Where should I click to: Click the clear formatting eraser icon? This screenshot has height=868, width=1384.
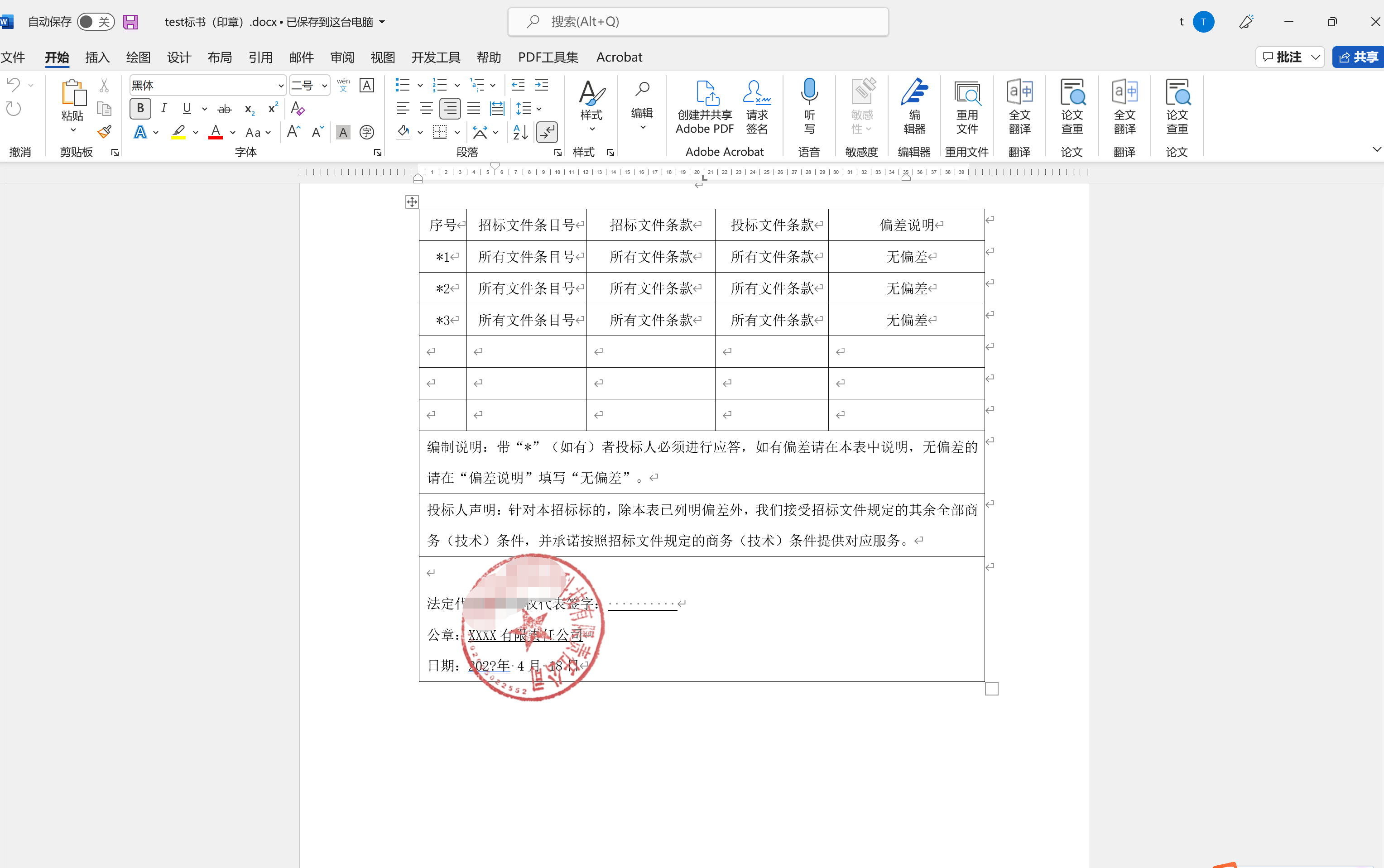pos(298,109)
